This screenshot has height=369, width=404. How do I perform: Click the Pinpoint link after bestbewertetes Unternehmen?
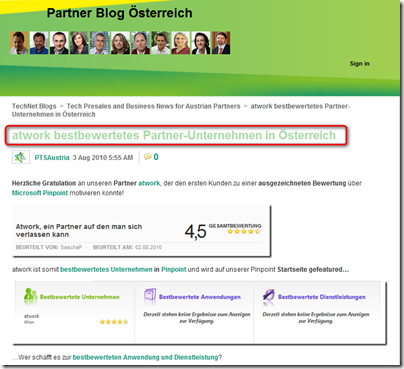(174, 269)
